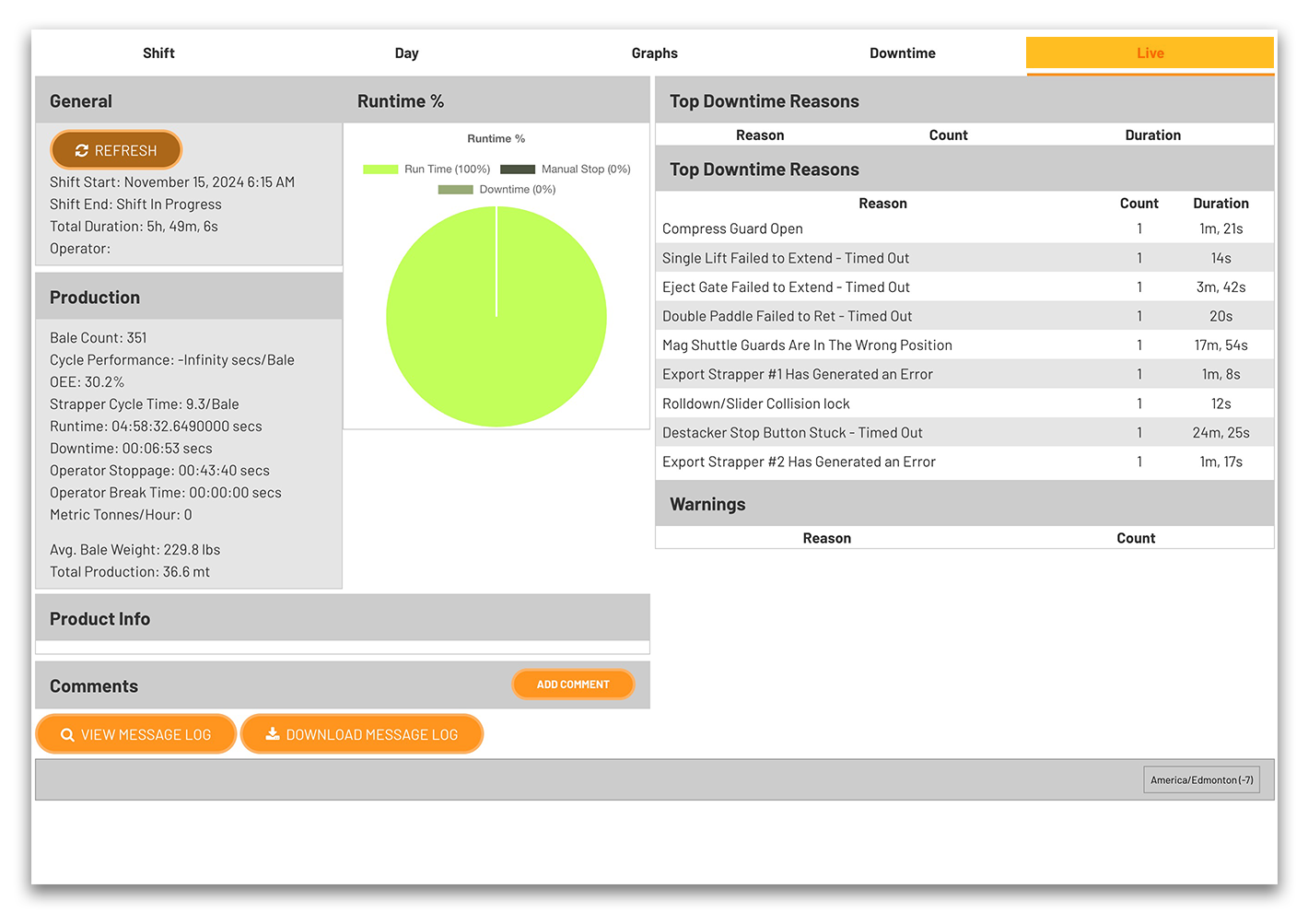Image resolution: width=1308 pixels, height=924 pixels.
Task: Open the America/Edmonton timezone selector
Action: tap(1201, 779)
